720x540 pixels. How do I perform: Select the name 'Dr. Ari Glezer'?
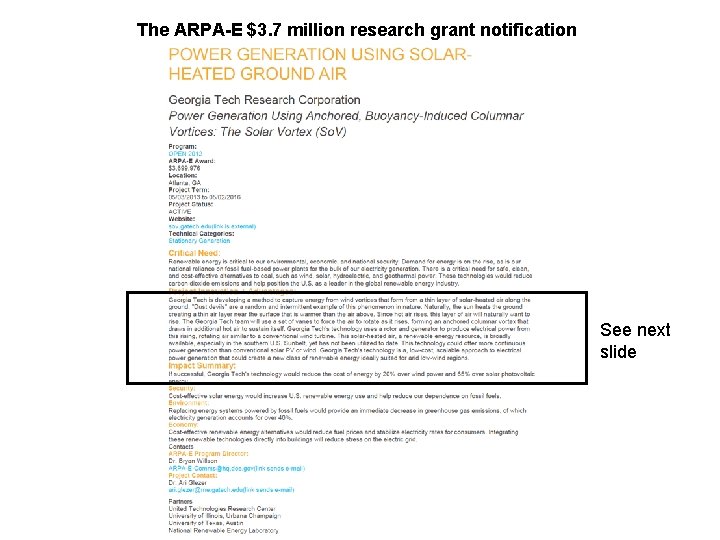tap(188, 483)
